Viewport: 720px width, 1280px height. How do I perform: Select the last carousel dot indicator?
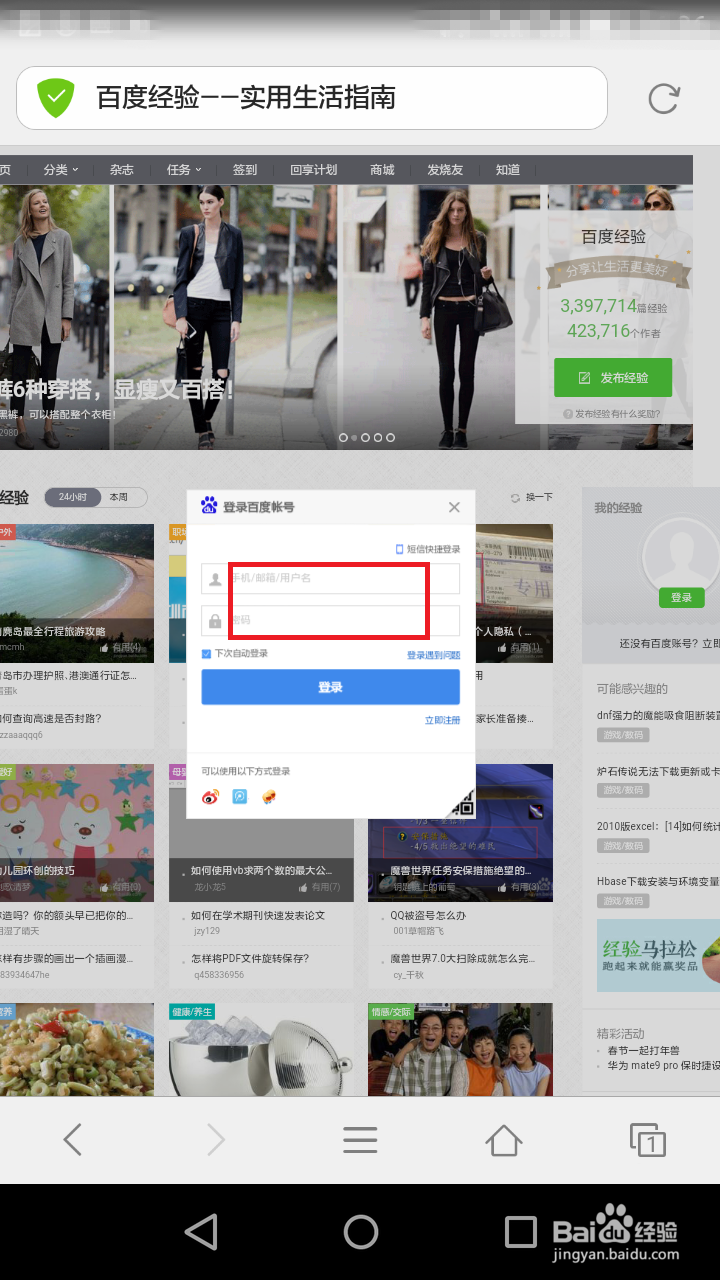[x=390, y=437]
